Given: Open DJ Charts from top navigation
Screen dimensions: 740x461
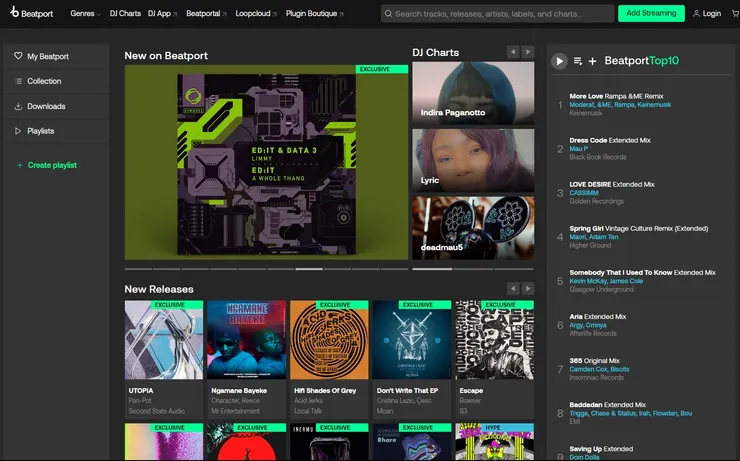Looking at the screenshot, I should 125,14.
